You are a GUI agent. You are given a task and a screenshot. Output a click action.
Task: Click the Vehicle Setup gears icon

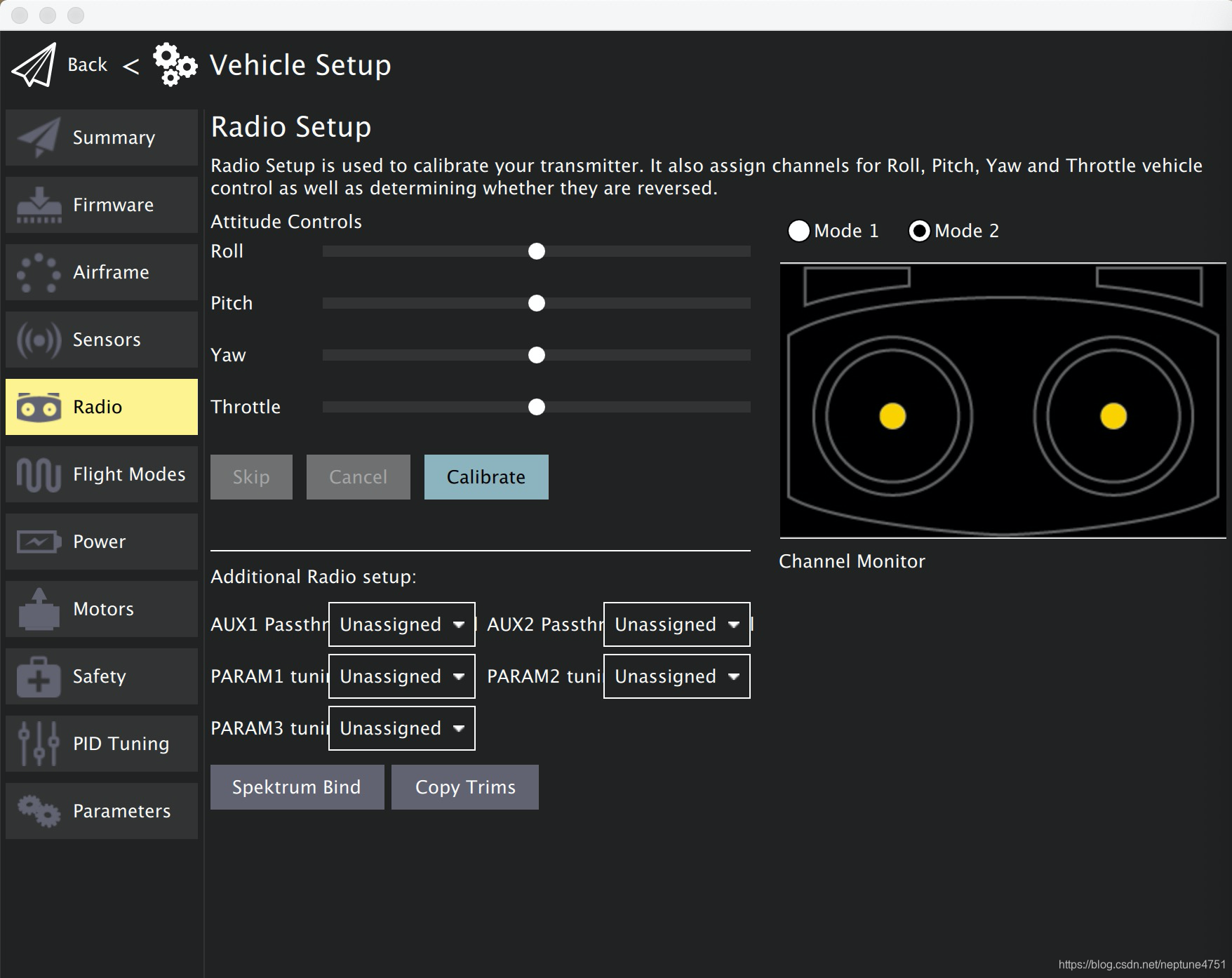[175, 65]
